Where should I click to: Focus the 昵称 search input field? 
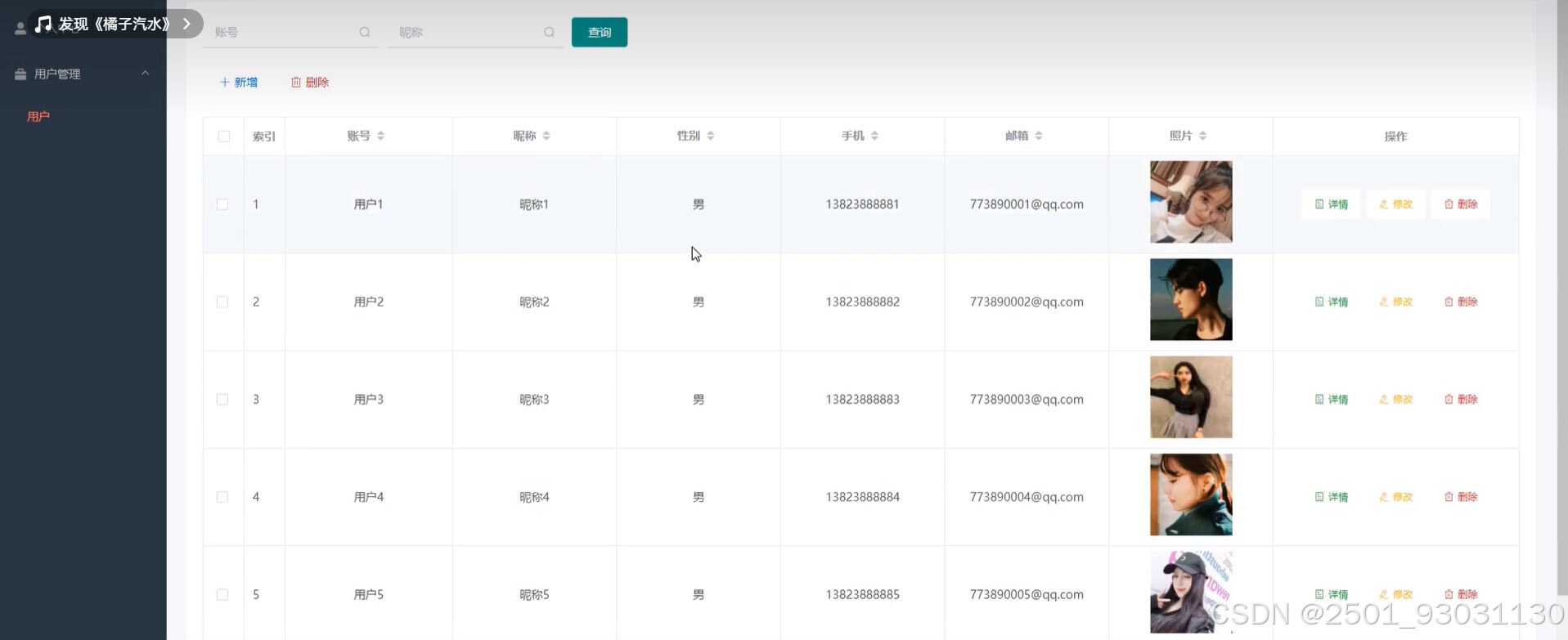475,32
